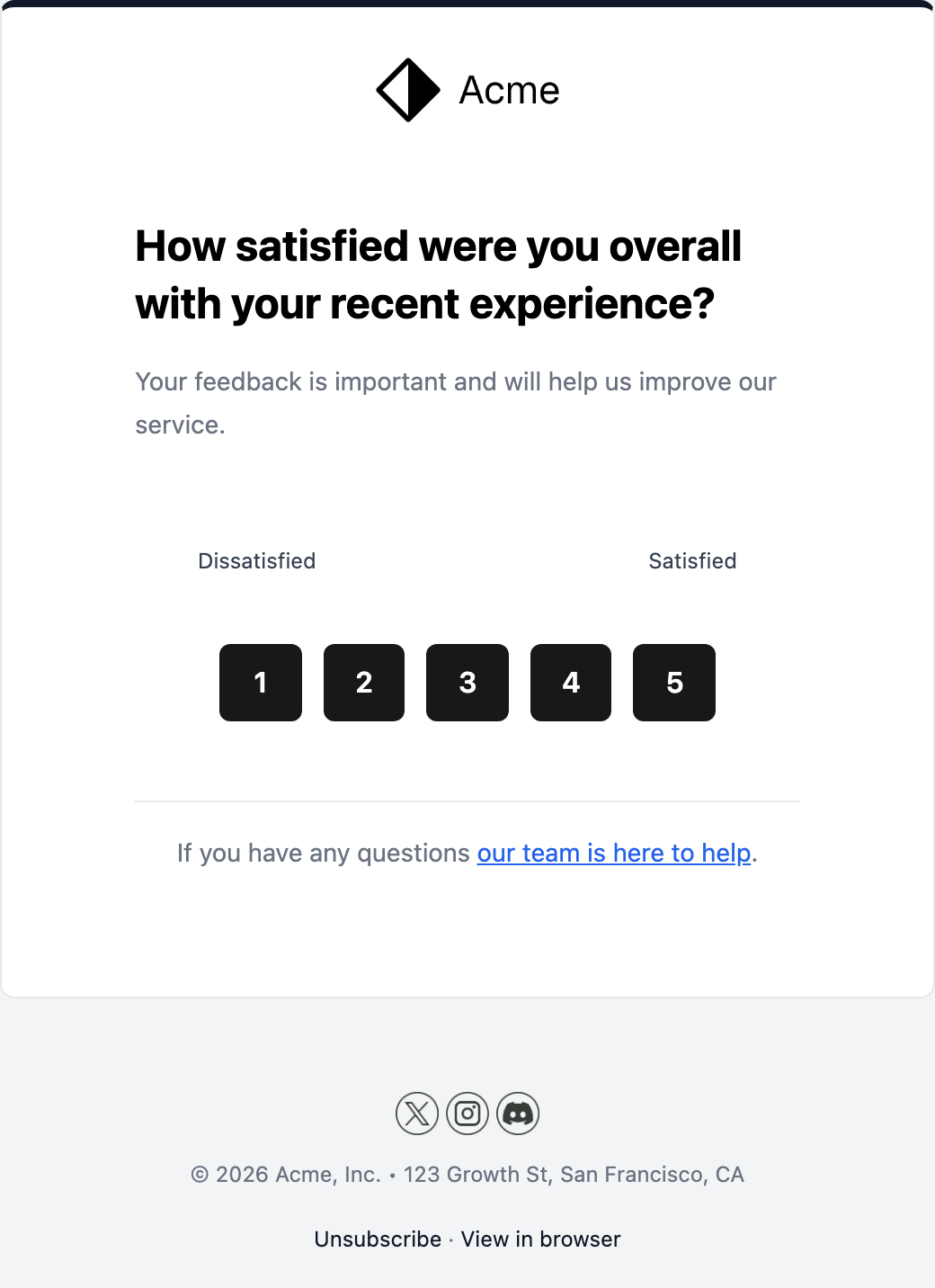Viewport: 935px width, 1288px height.
Task: Open the 'our team is here to help' link
Action: [614, 853]
